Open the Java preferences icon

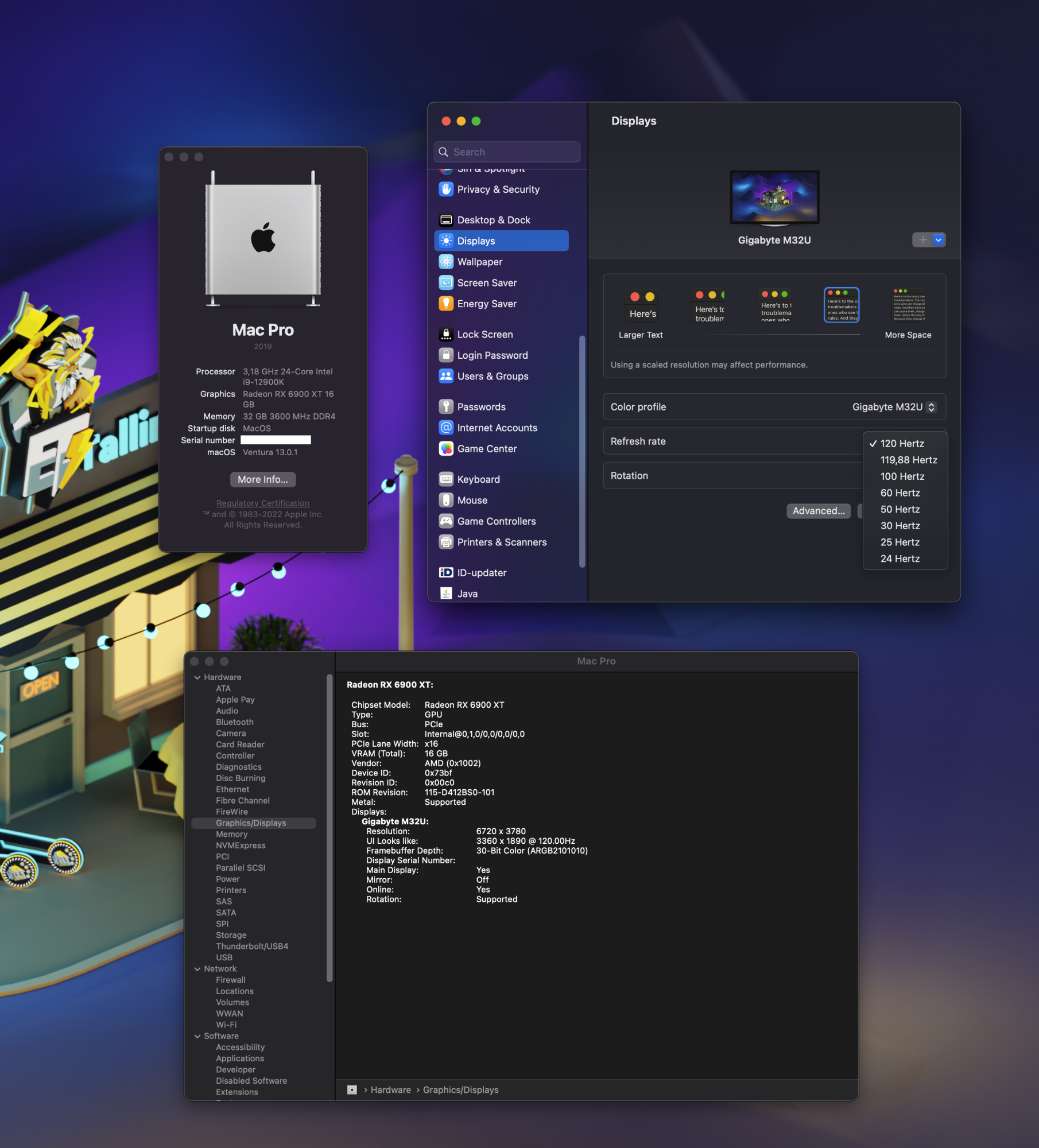point(446,594)
